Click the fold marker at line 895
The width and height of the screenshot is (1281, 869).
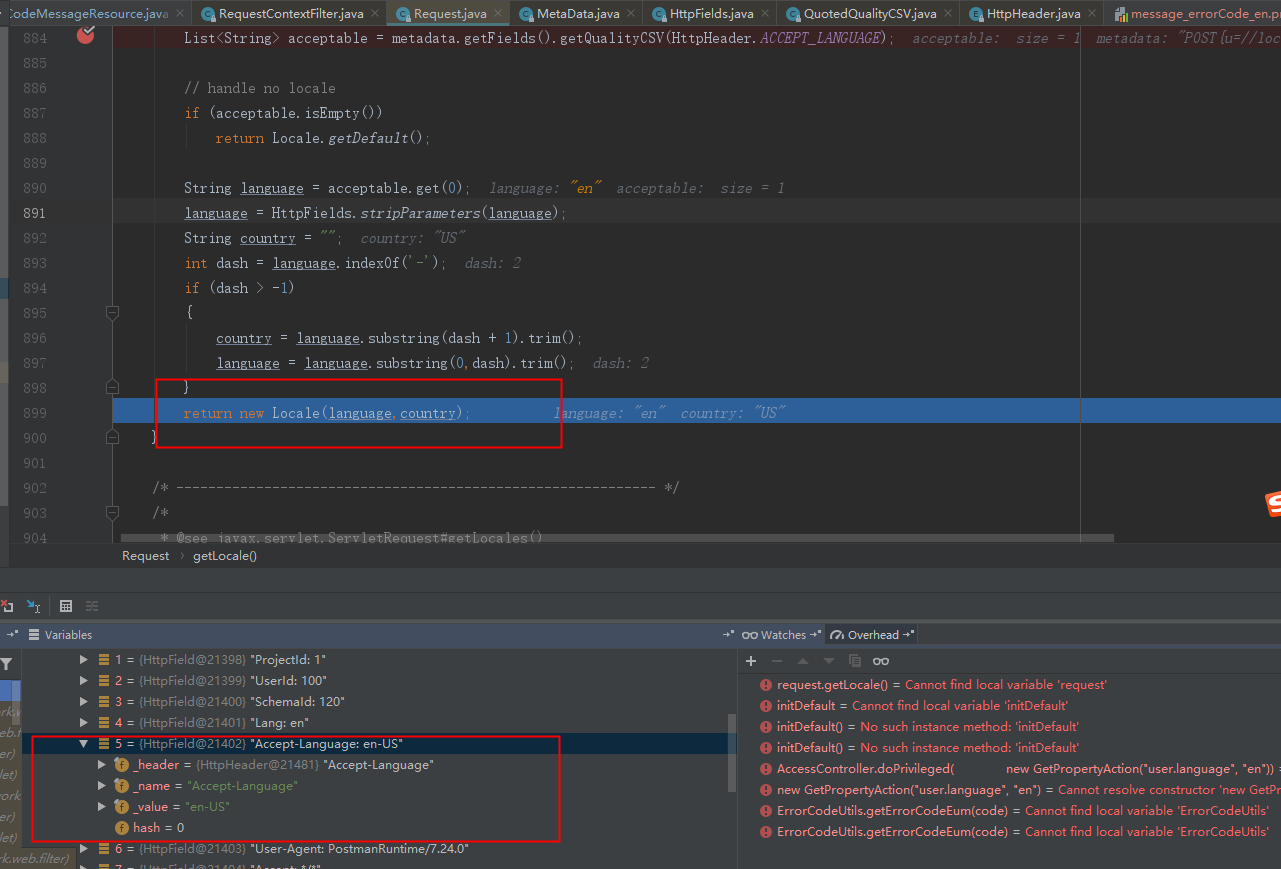tap(112, 313)
